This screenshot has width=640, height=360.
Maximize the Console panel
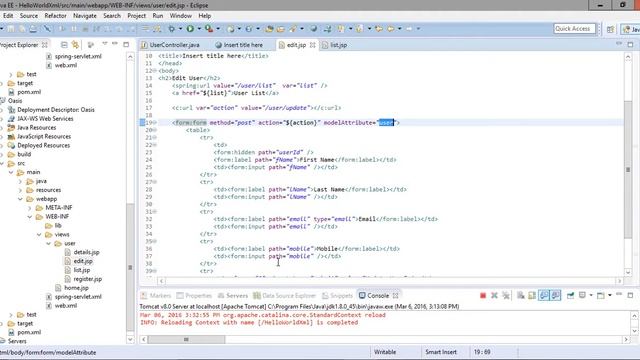click(630, 295)
